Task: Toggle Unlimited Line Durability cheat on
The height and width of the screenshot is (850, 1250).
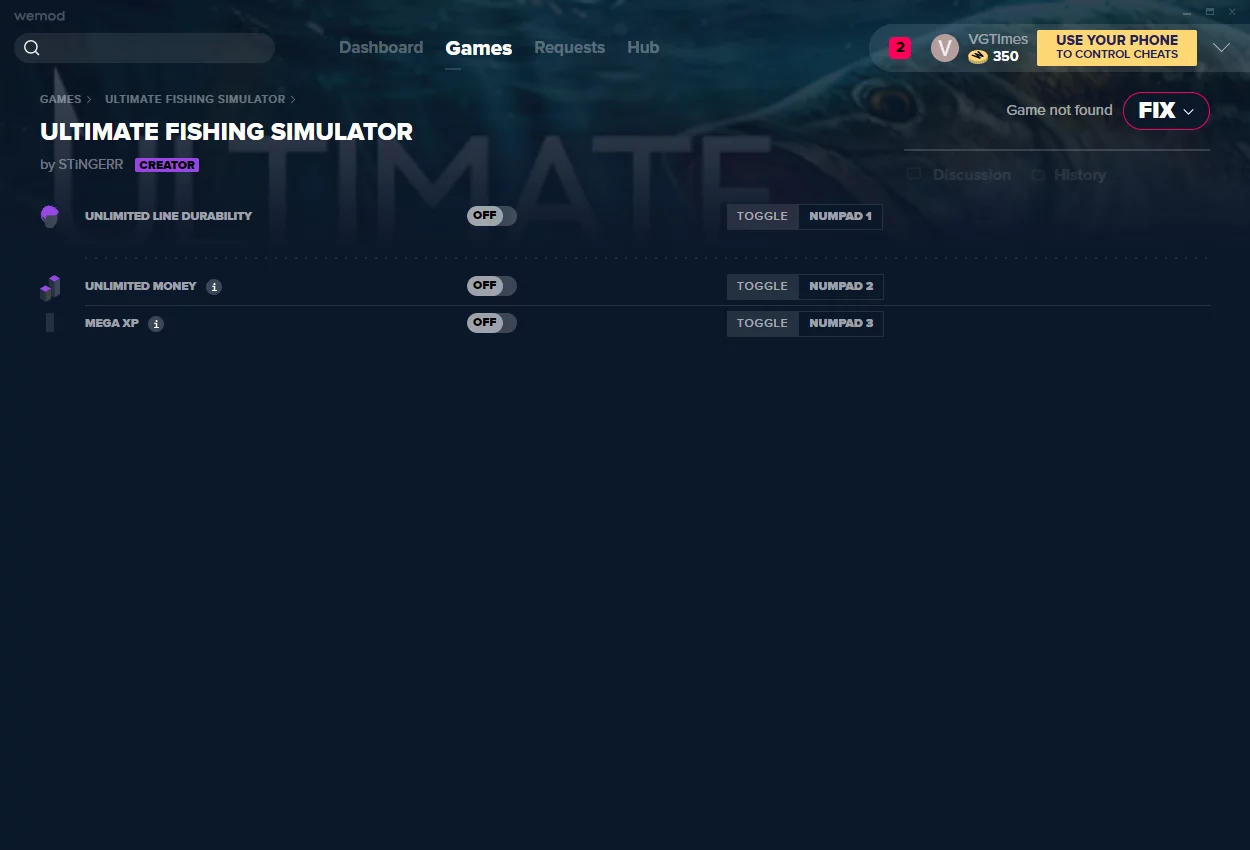Action: click(492, 216)
